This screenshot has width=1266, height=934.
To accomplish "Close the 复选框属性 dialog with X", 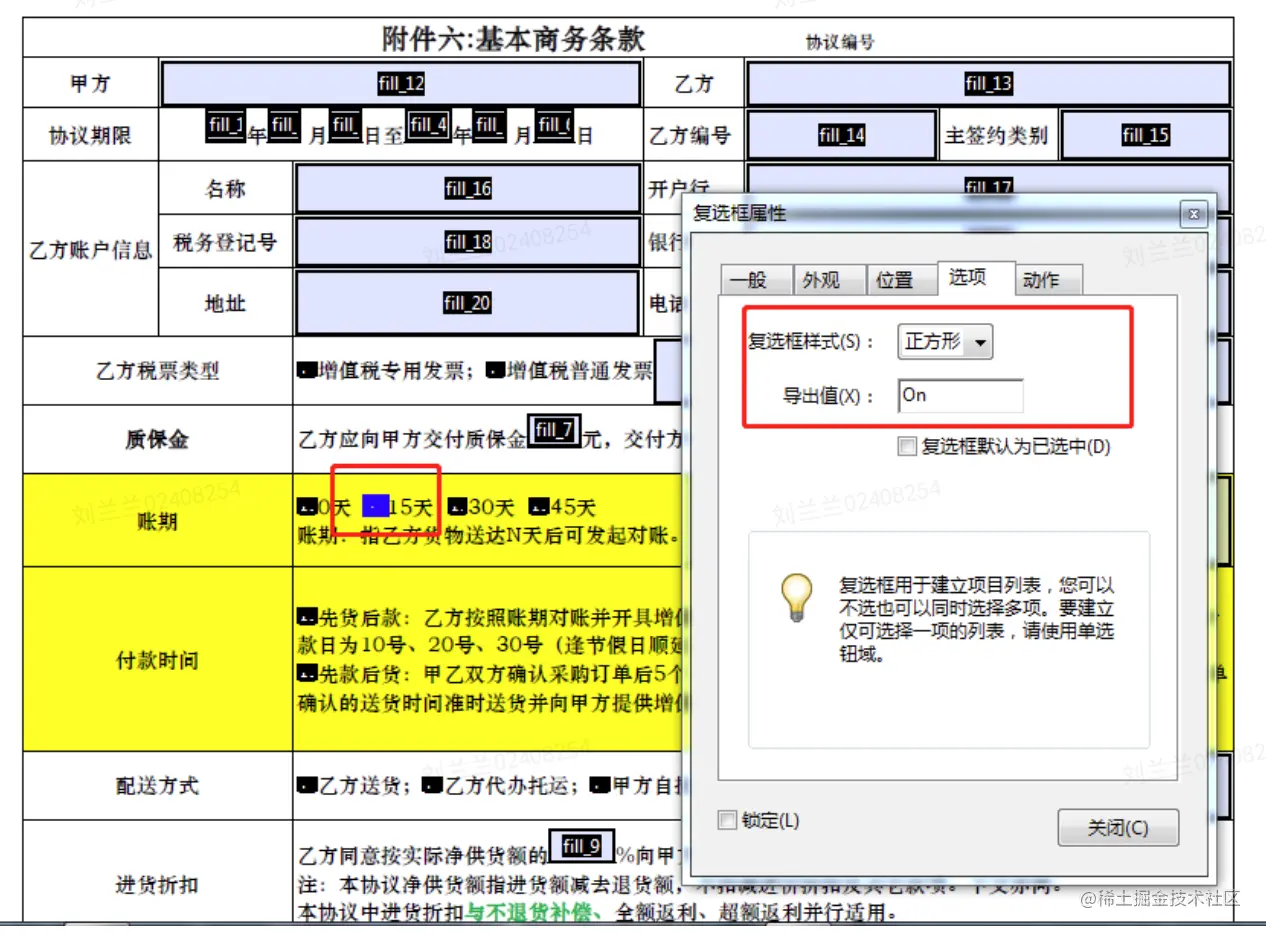I will click(1193, 213).
